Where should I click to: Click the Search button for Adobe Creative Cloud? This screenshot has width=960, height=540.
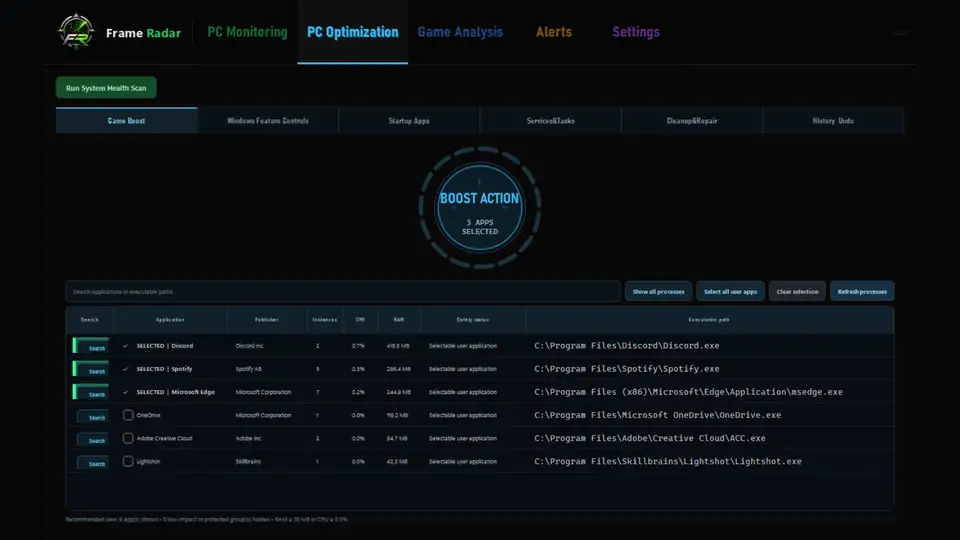[x=93, y=440]
